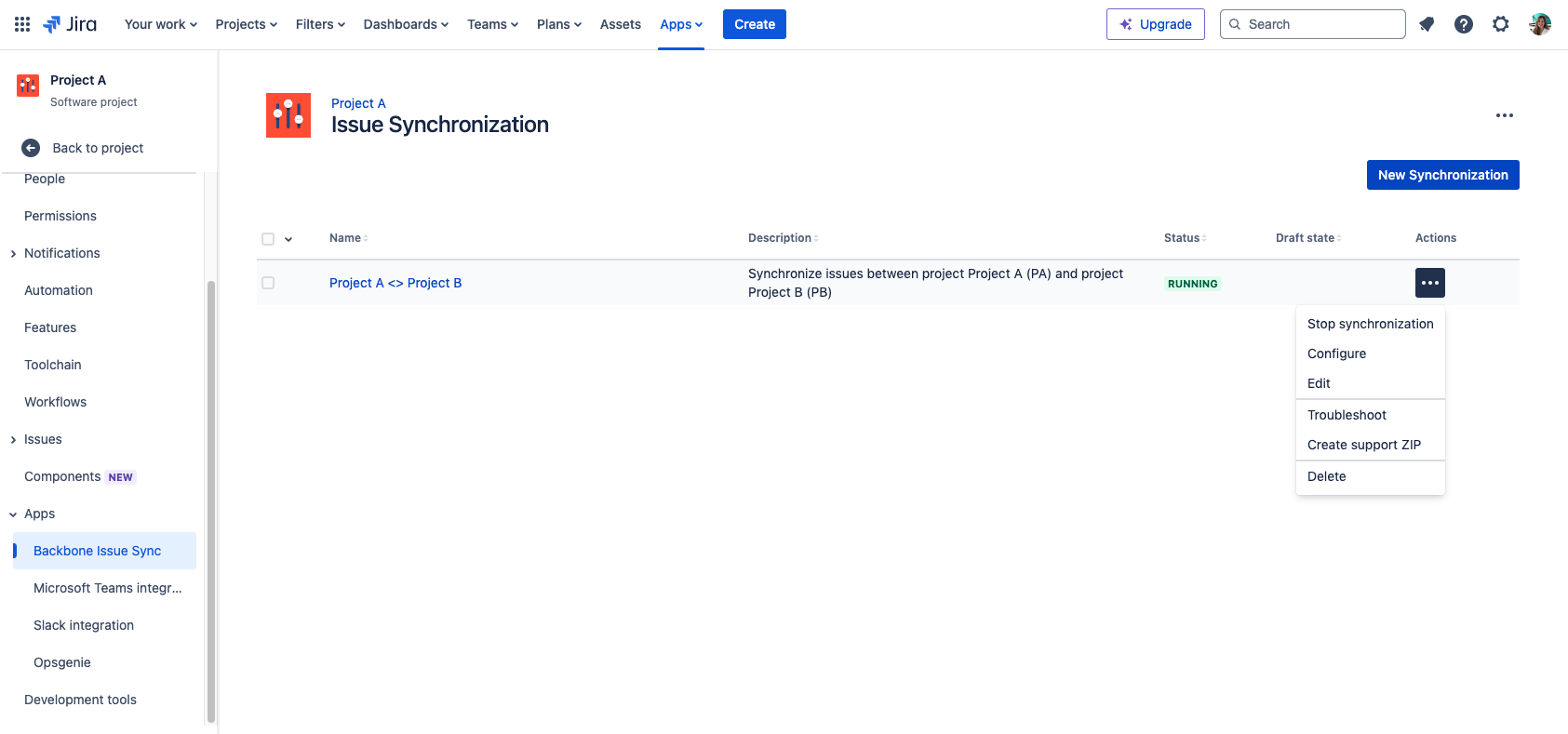The height and width of the screenshot is (734, 1568).
Task: Choose Troubleshoot in the actions menu
Action: point(1347,415)
